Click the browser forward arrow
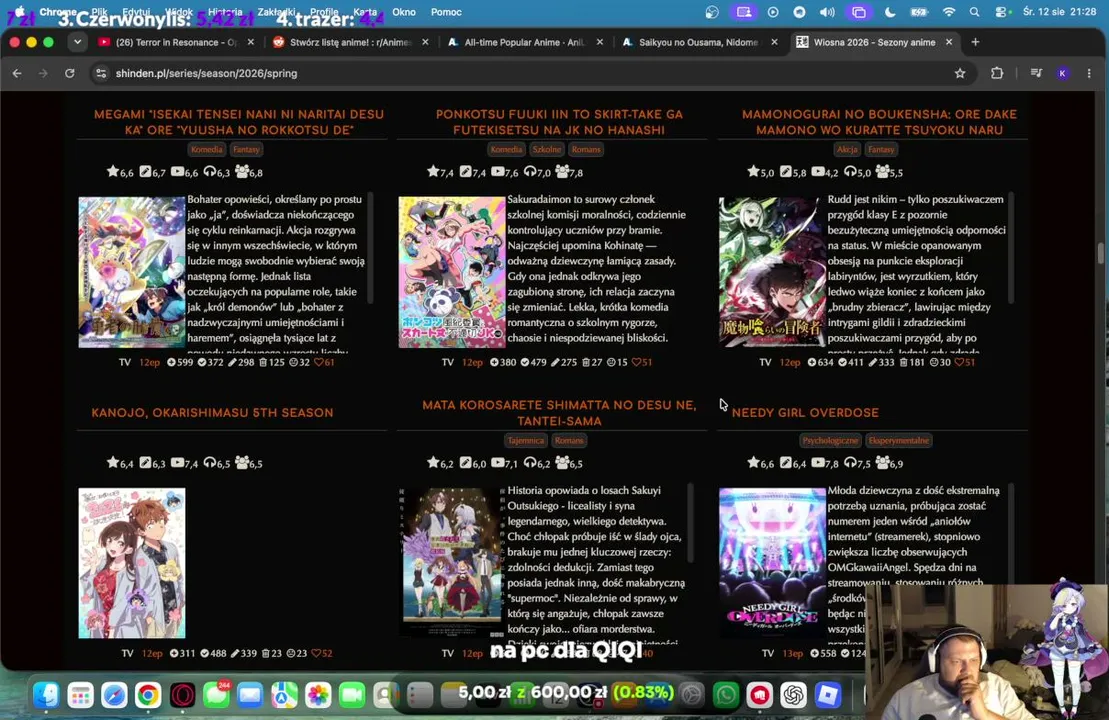The image size is (1109, 720). pyautogui.click(x=43, y=73)
